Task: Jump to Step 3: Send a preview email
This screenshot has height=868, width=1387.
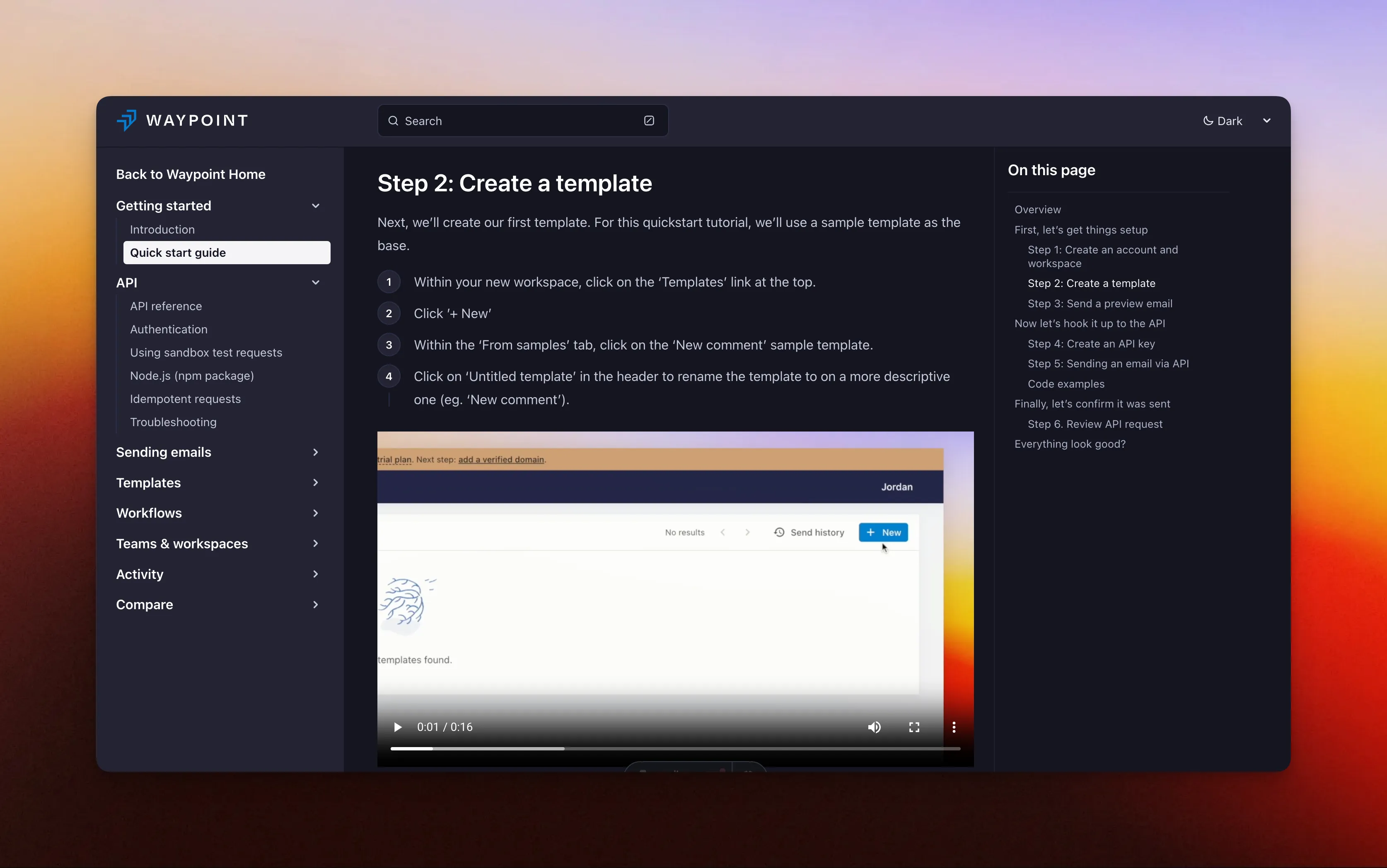Action: 1100,304
